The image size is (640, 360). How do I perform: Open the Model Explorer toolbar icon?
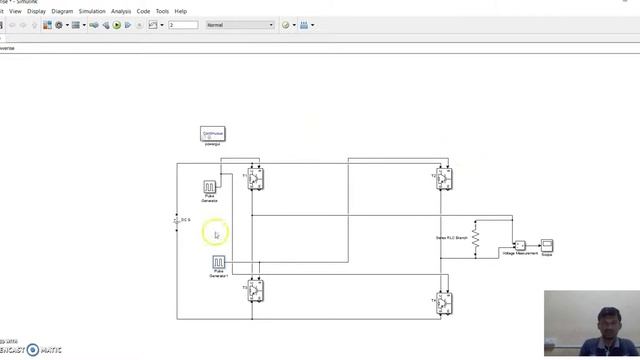pos(76,25)
